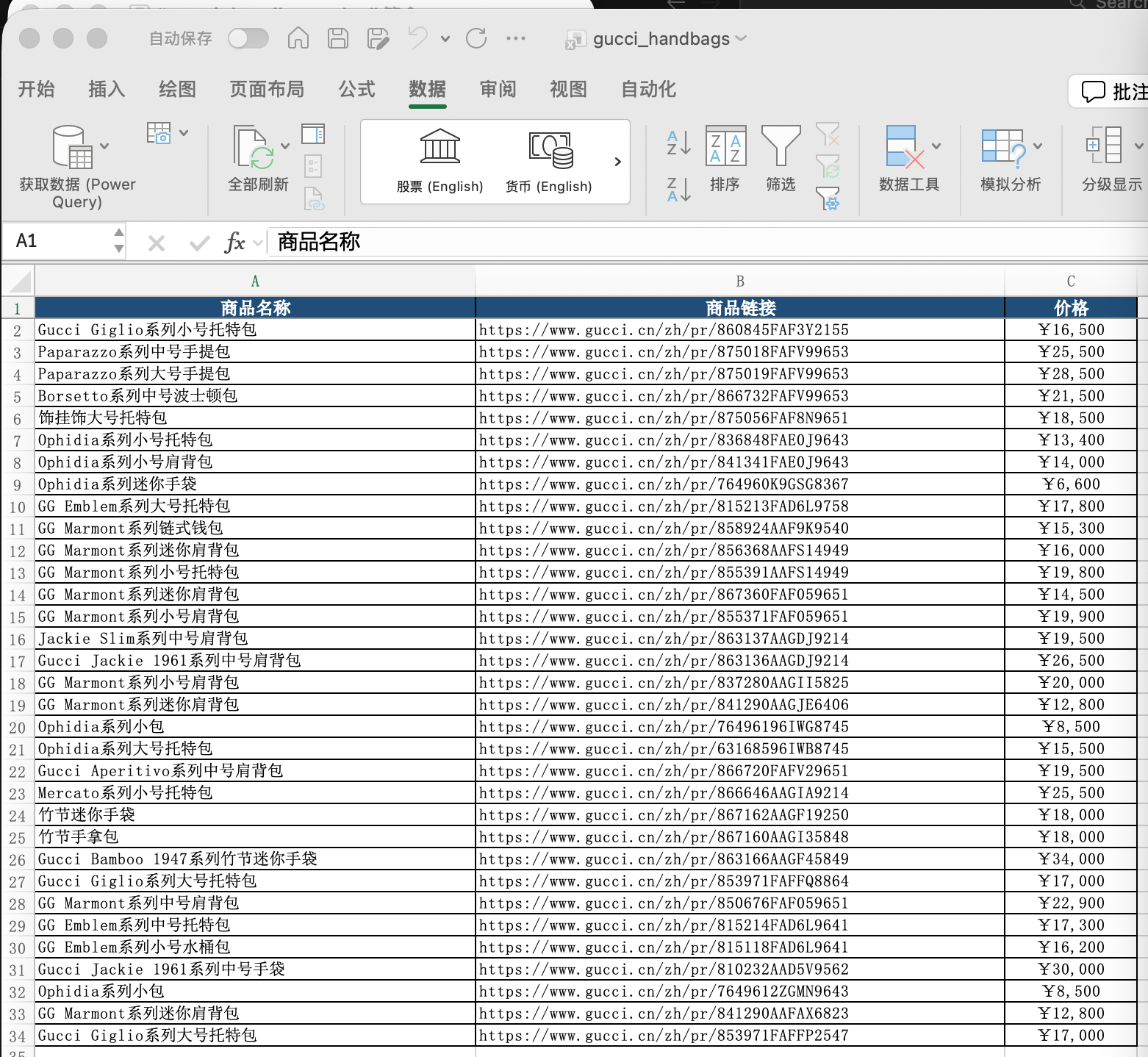Expand the gucci_handbags file name dropdown

tap(741, 39)
